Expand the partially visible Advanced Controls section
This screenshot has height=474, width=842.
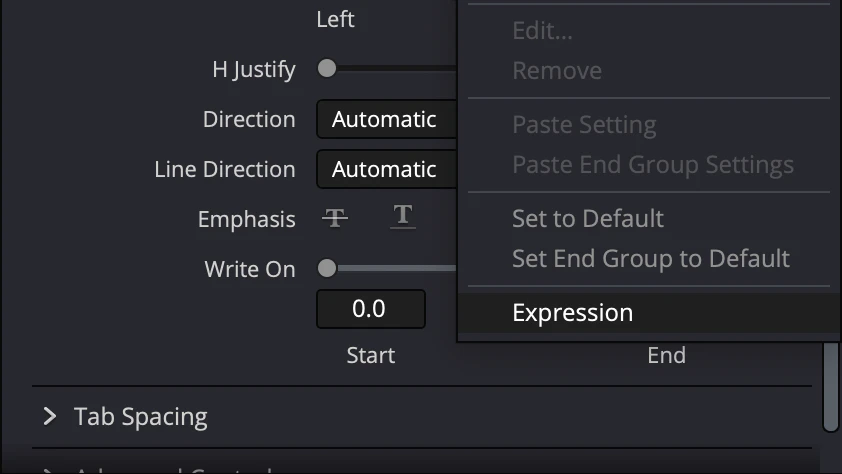tap(50, 470)
